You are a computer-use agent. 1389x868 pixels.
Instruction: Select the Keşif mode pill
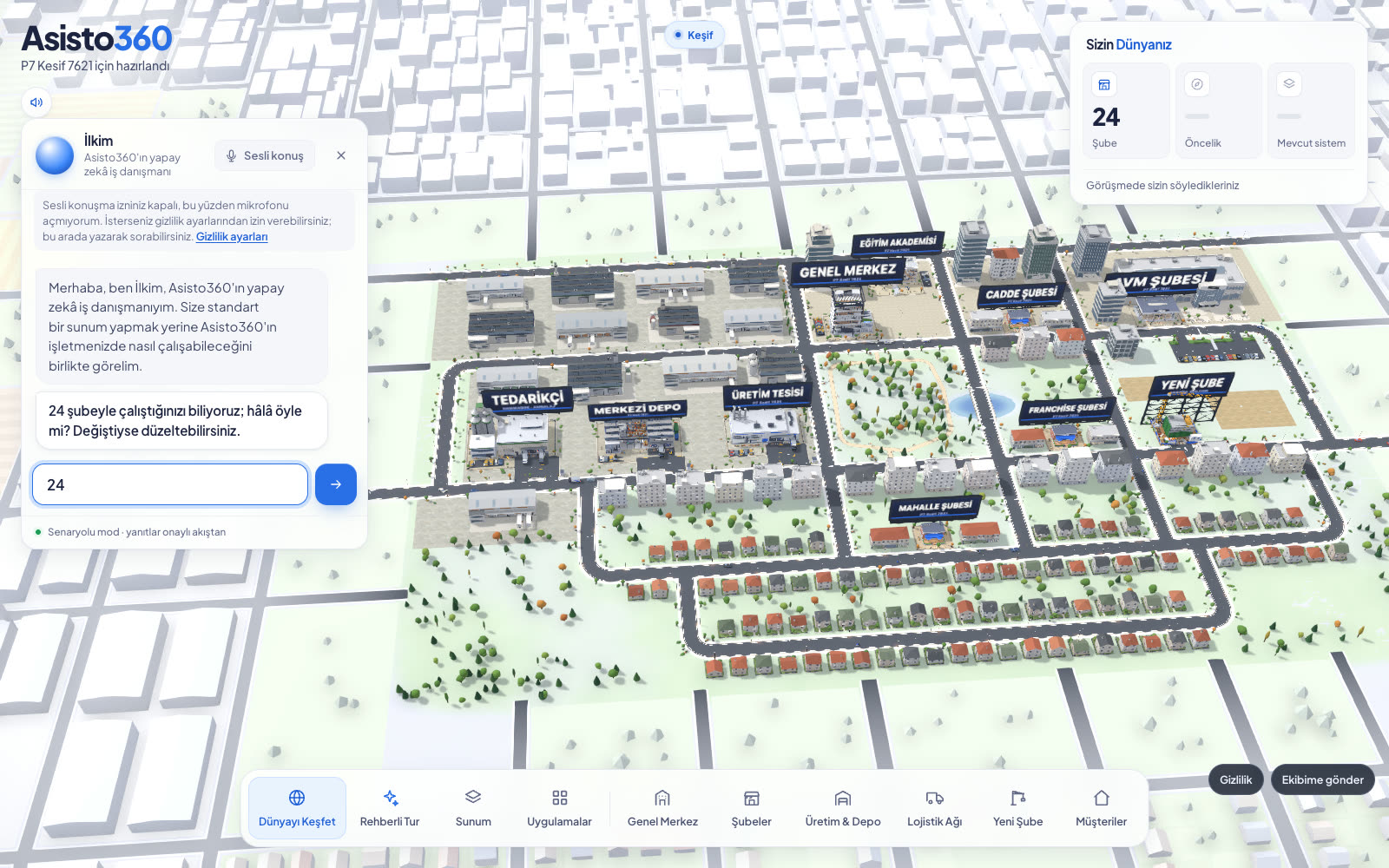694,35
